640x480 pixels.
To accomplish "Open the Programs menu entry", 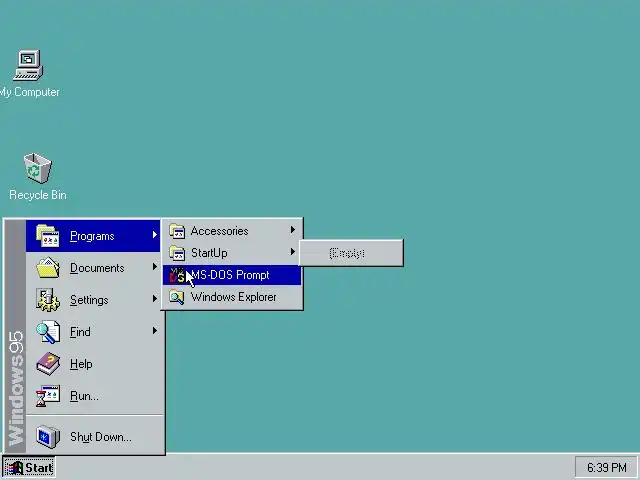I will pyautogui.click(x=93, y=236).
